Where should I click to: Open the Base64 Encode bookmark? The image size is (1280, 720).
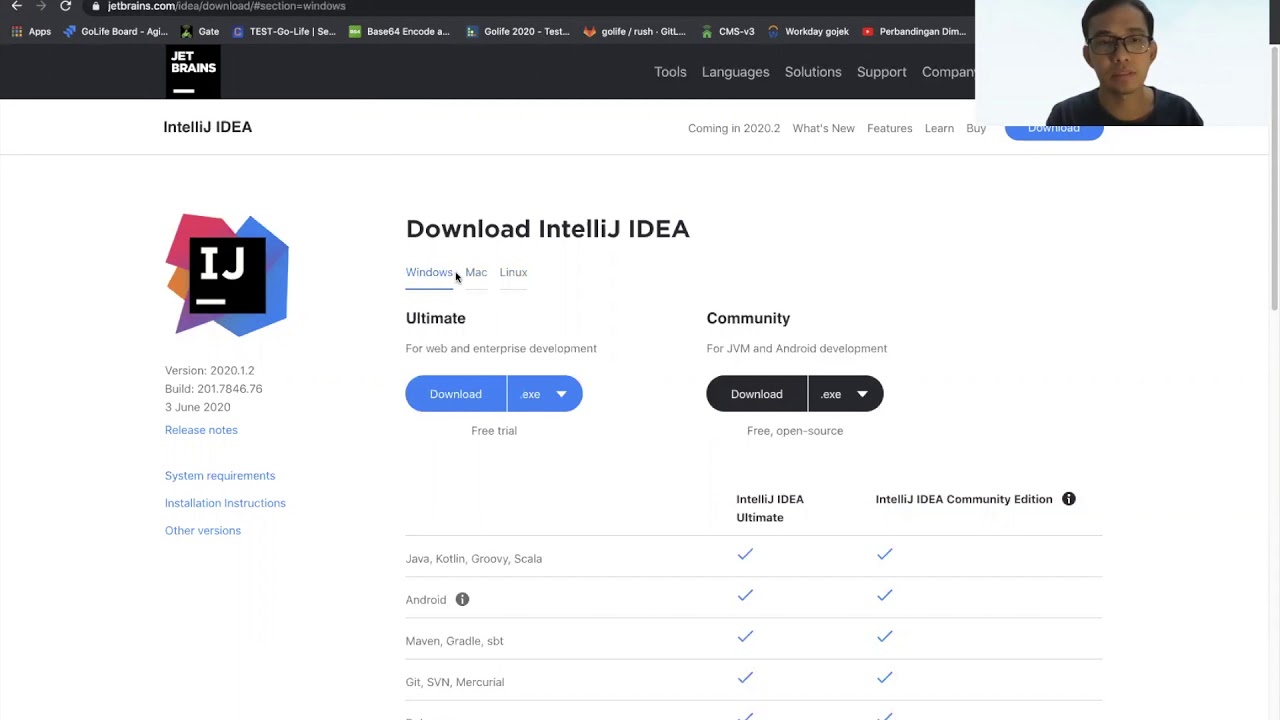[x=399, y=31]
